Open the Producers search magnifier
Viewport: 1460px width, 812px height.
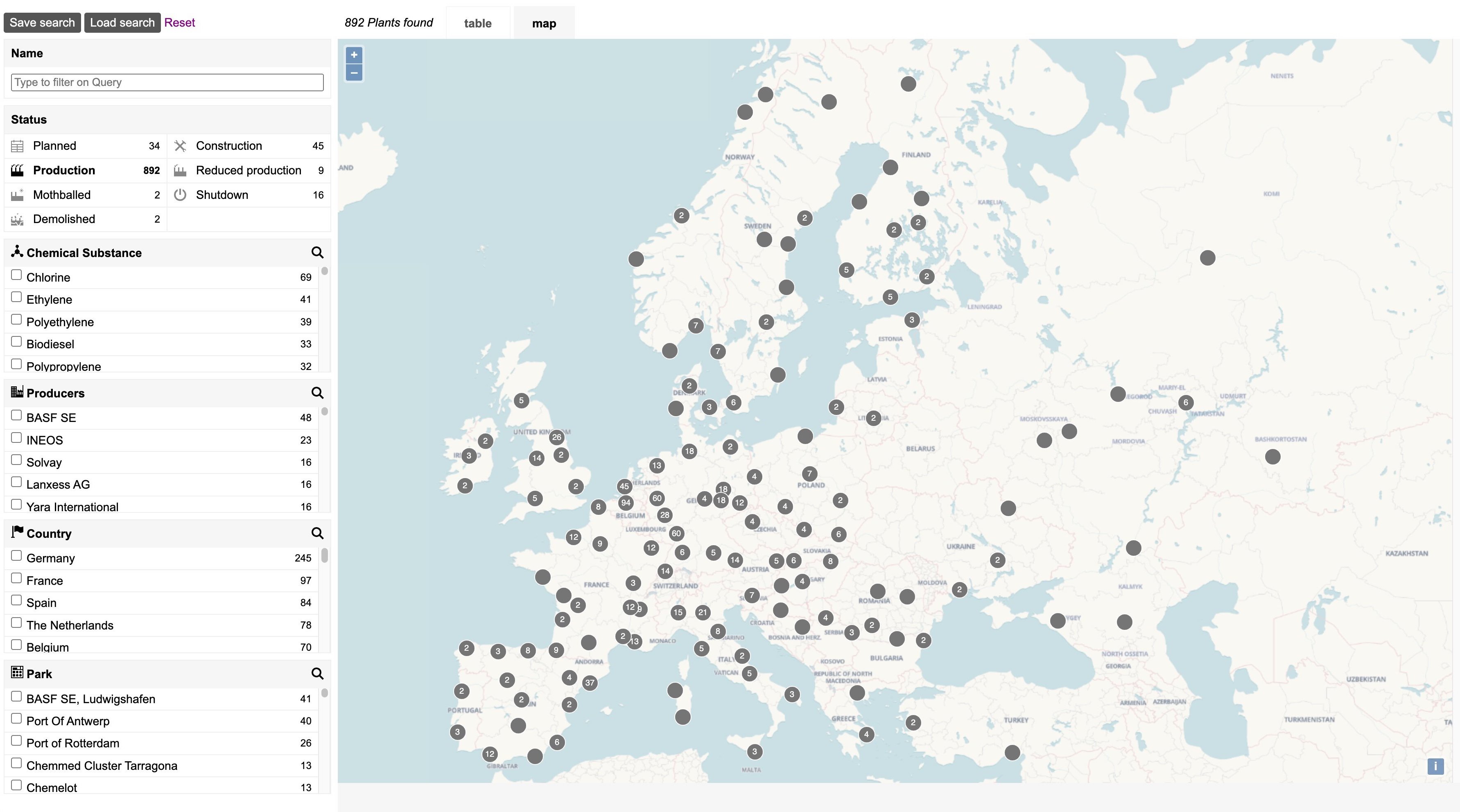click(317, 392)
